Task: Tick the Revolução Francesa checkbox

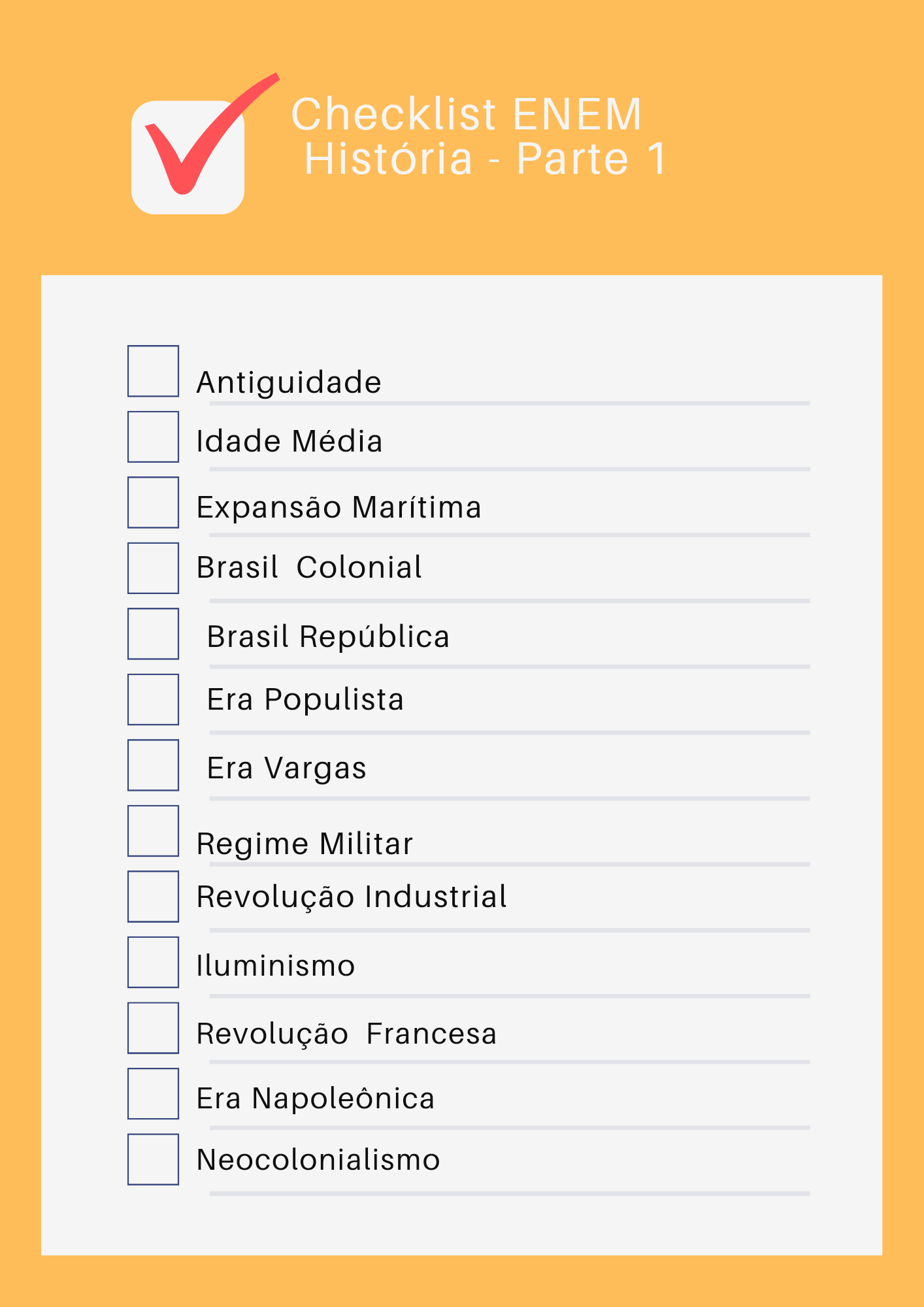Action: 153,1028
